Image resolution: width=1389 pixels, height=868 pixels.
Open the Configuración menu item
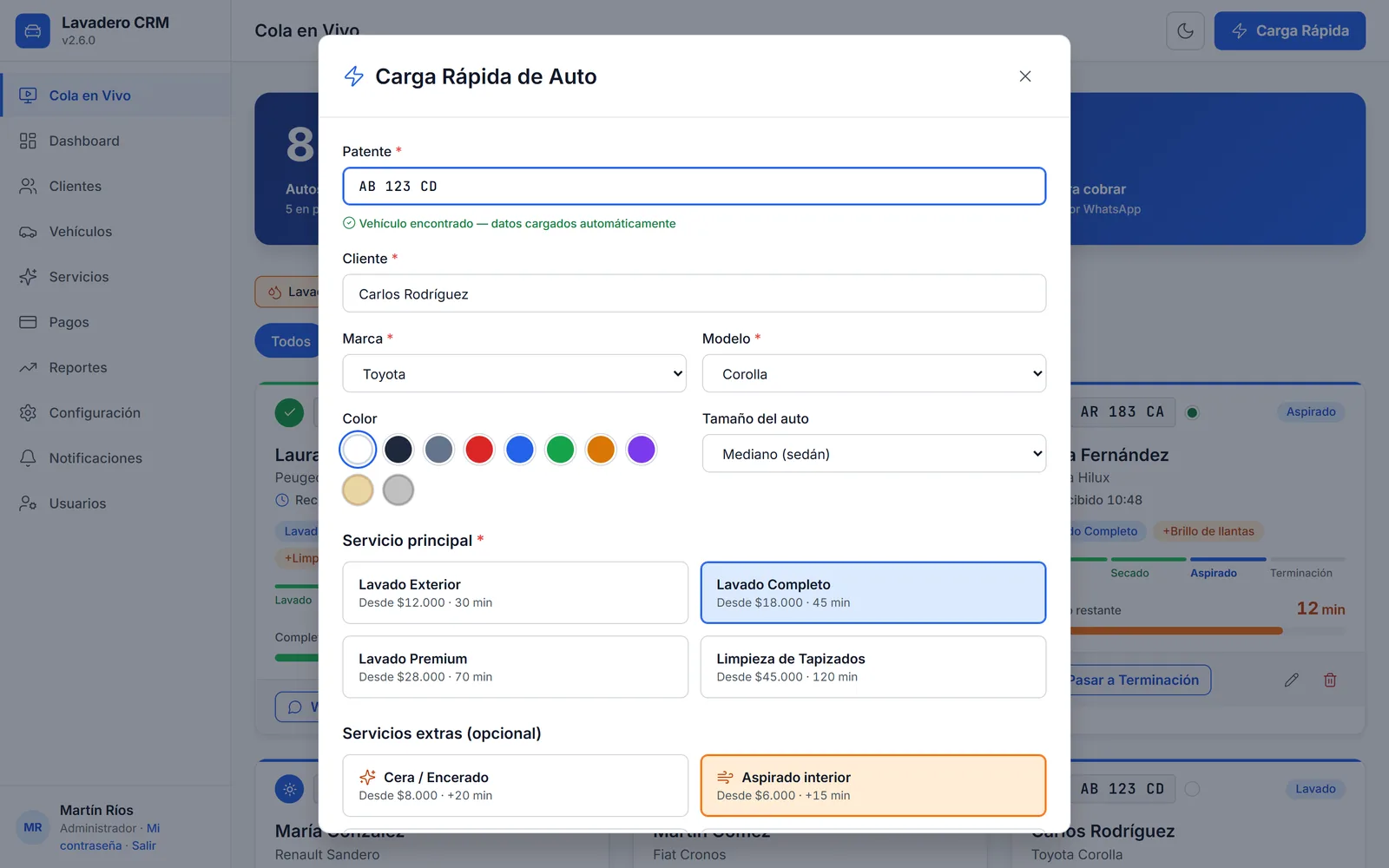click(x=115, y=412)
